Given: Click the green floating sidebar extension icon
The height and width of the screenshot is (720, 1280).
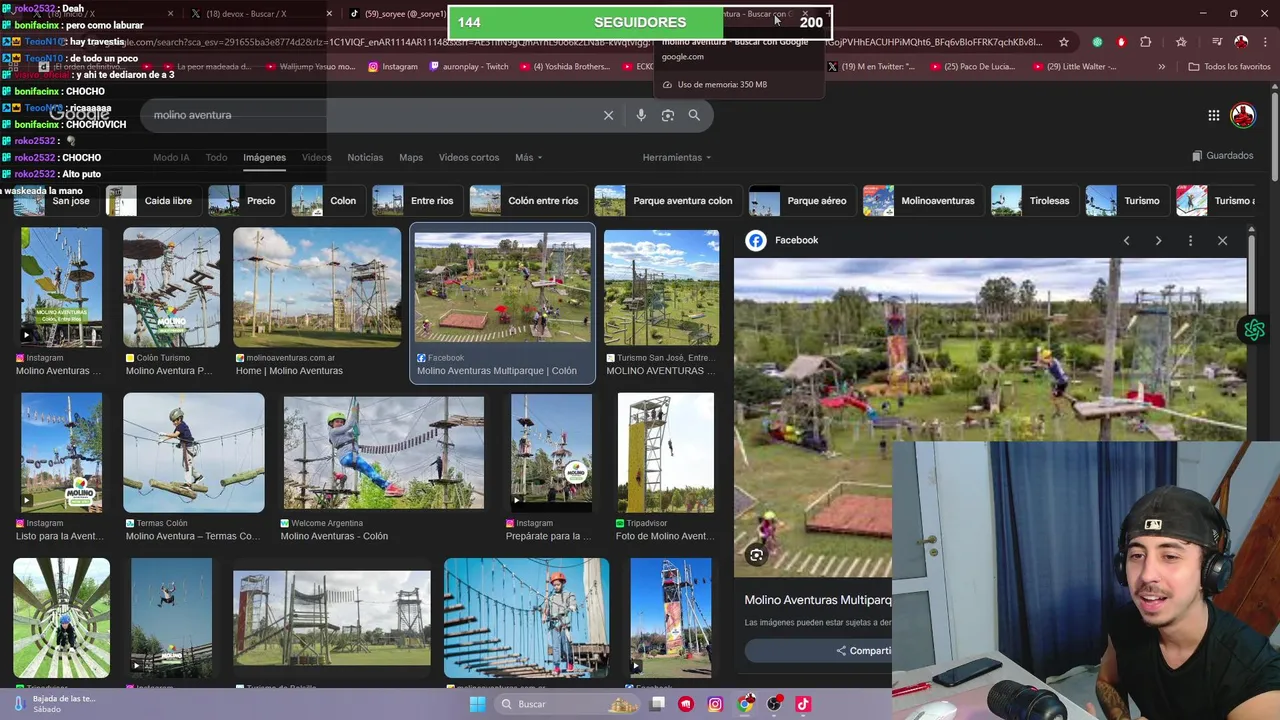Looking at the screenshot, I should [x=1255, y=330].
